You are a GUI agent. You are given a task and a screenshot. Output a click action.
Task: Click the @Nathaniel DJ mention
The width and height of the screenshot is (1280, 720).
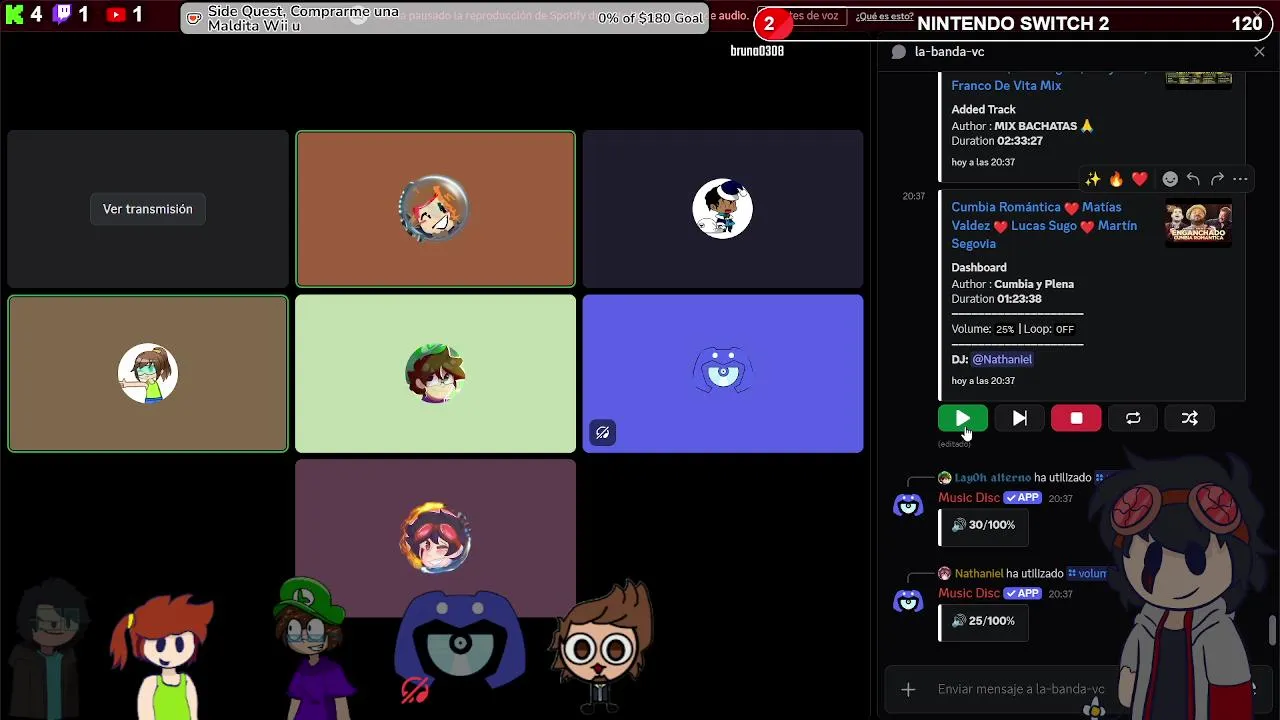(1002, 359)
